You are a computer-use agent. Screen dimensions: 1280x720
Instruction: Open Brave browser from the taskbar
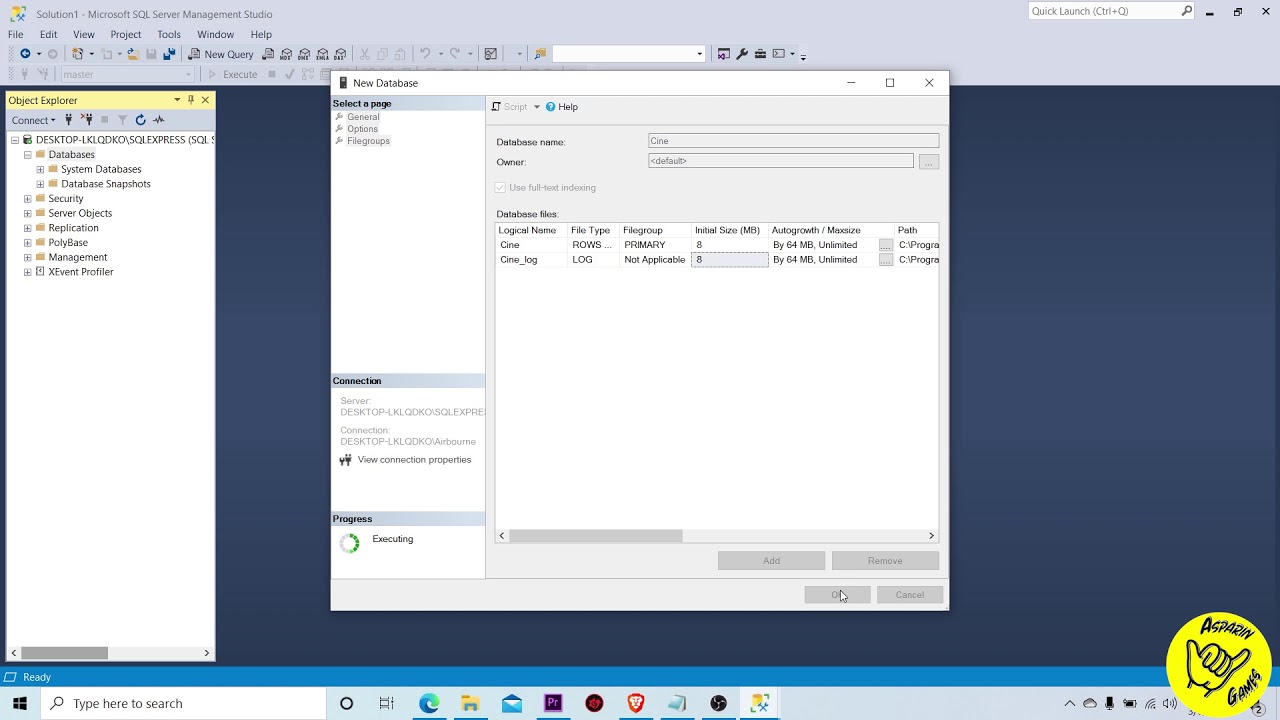coord(635,703)
